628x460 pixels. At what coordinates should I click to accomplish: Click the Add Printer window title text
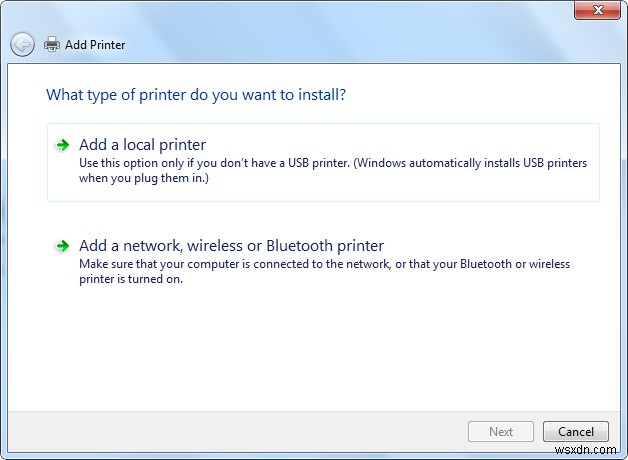click(x=96, y=45)
